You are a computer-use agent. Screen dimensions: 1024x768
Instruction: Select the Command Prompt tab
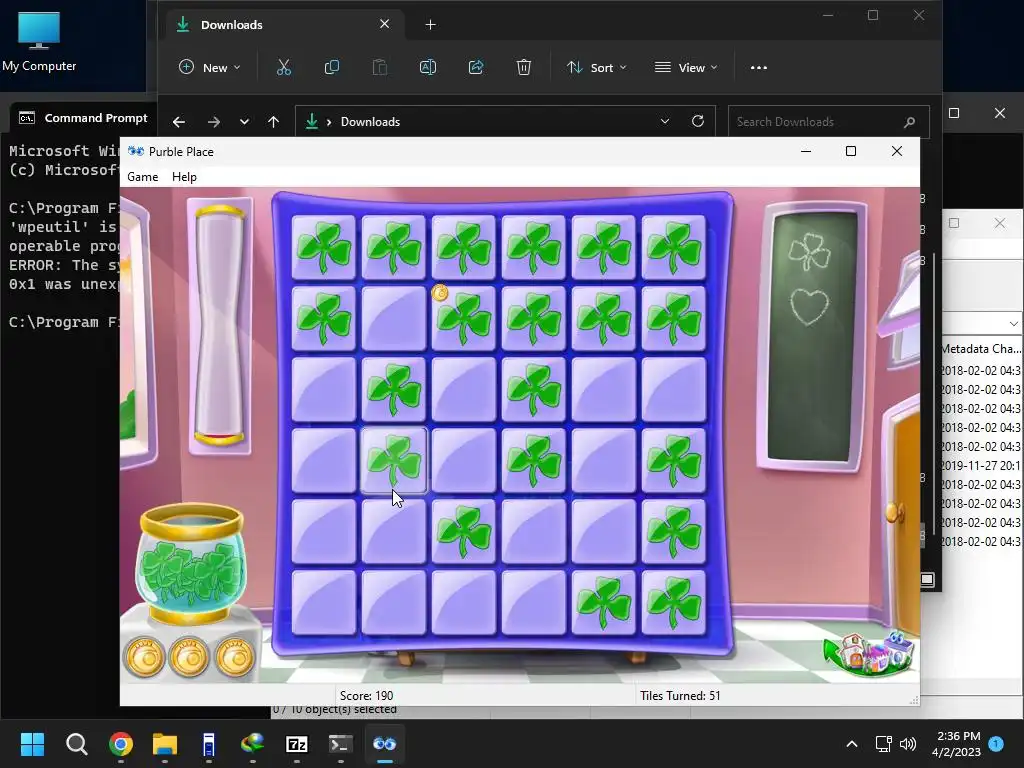click(84, 118)
